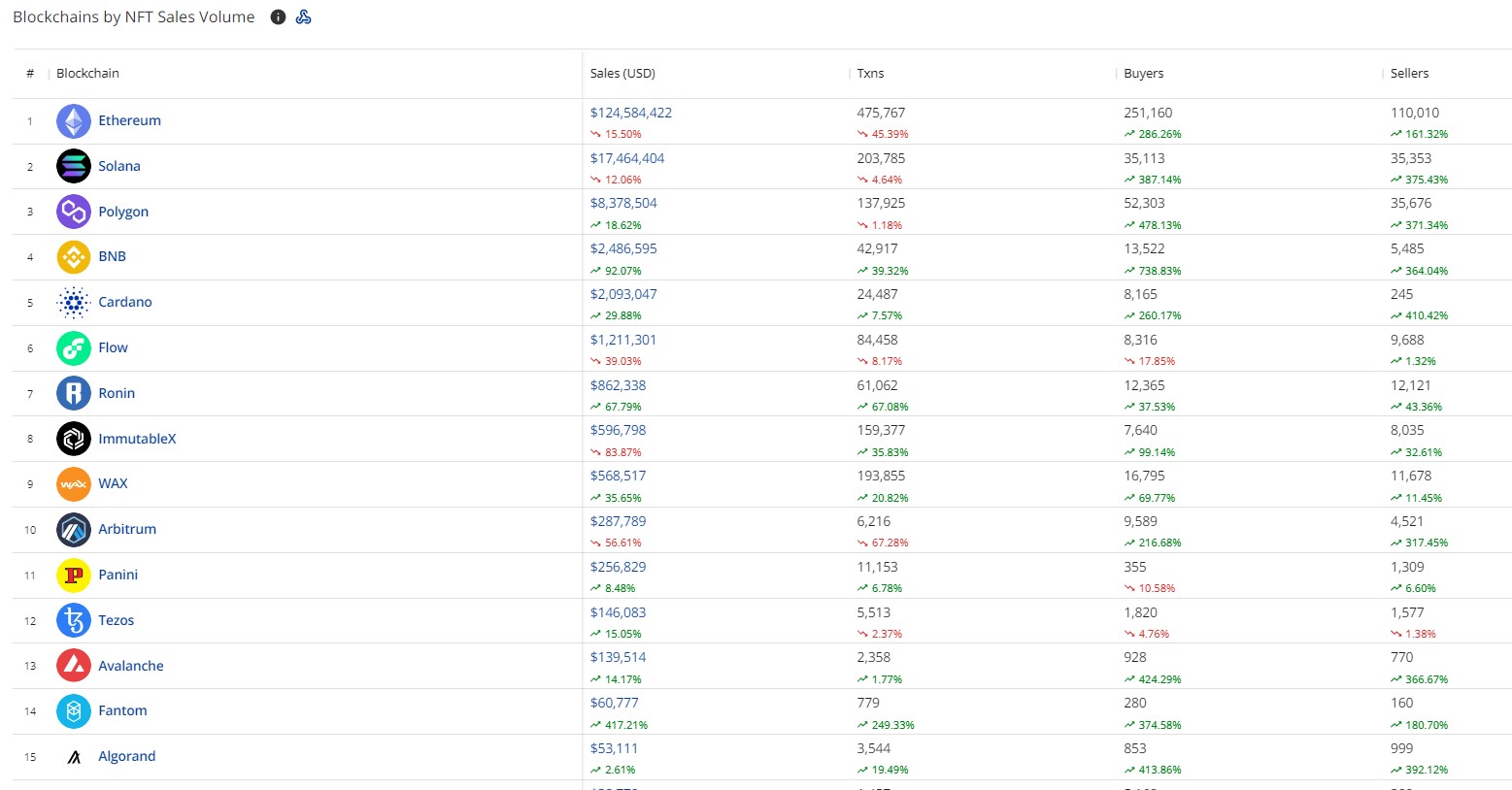The height and width of the screenshot is (790, 1512).
Task: Sort by the Blockchain column header
Action: tap(87, 74)
